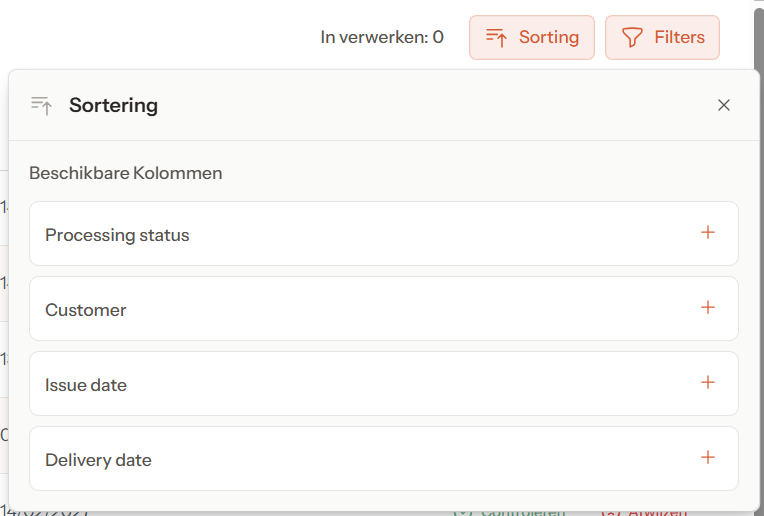Click the funnel icon in the Filters button

[x=632, y=38]
